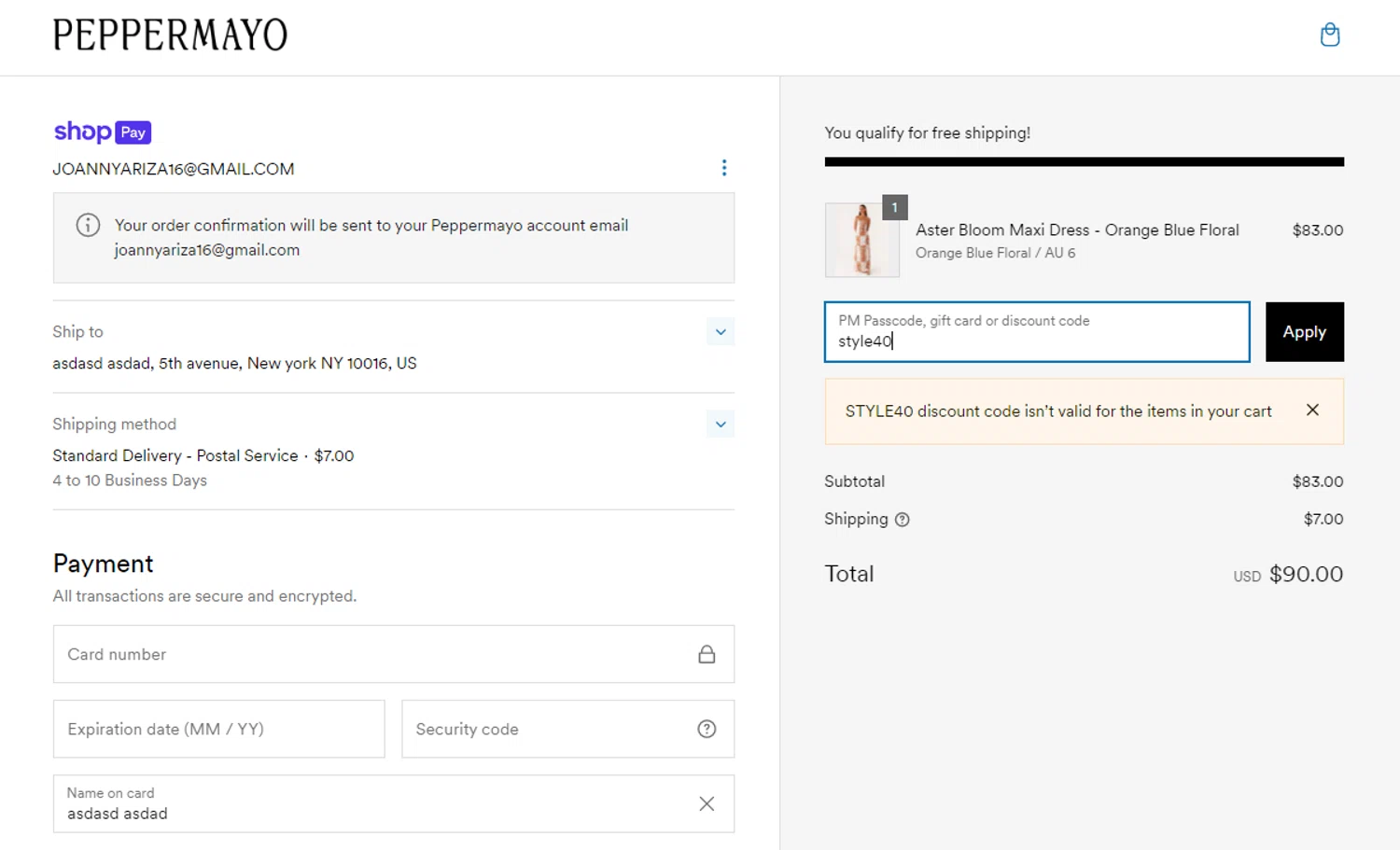Image resolution: width=1400 pixels, height=850 pixels.
Task: Click the Peppermayo logo
Action: coord(170,35)
